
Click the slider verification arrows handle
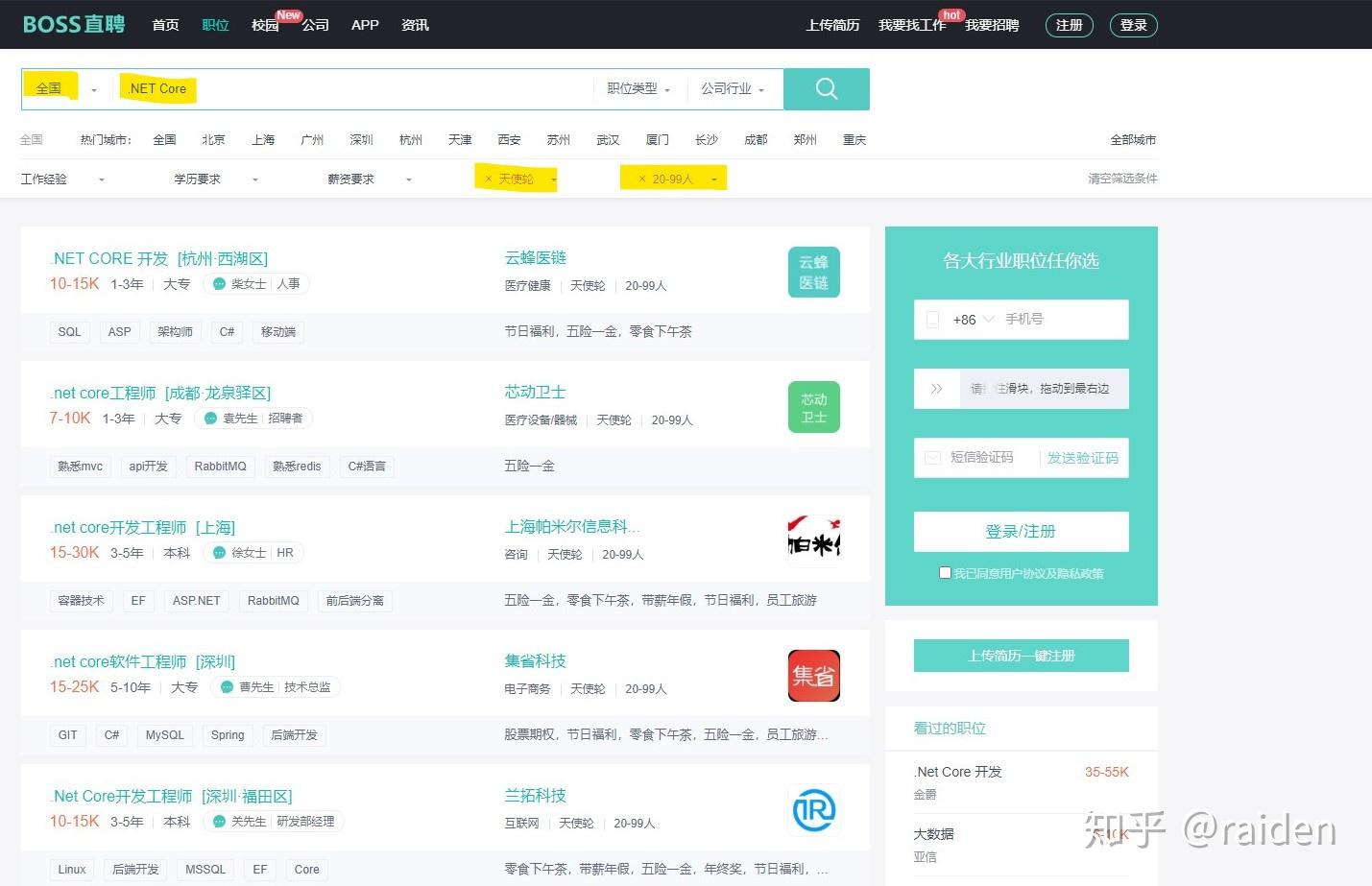937,389
